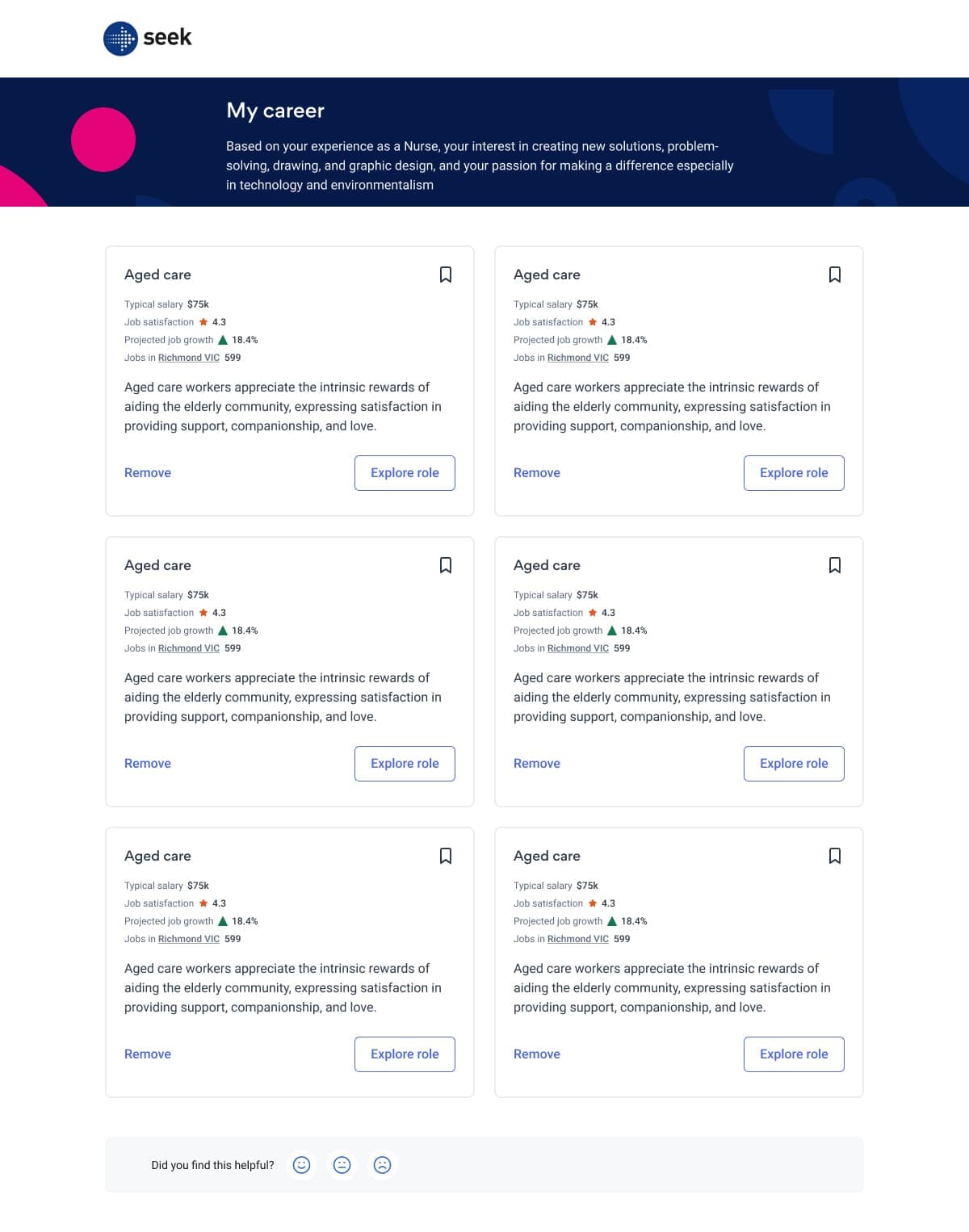The height and width of the screenshot is (1232, 969).
Task: Select the sad face feedback icon
Action: [382, 1164]
